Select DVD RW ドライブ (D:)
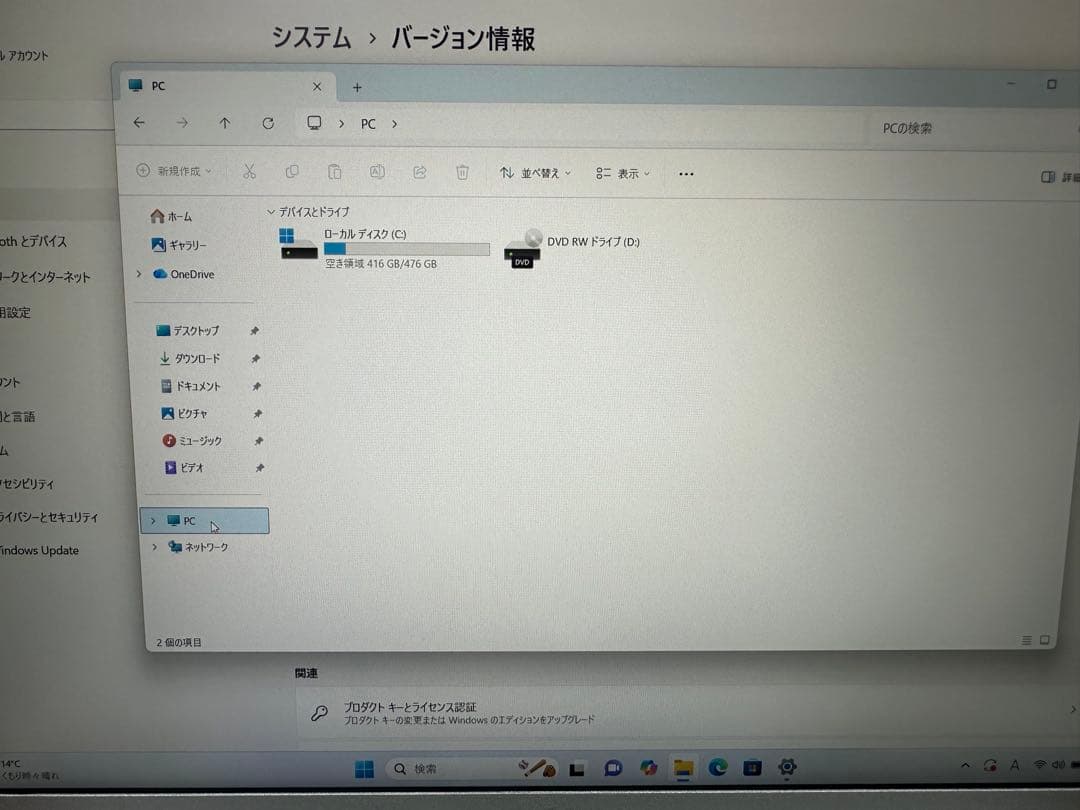Screen dimensions: 1080x810 pyautogui.click(x=572, y=249)
